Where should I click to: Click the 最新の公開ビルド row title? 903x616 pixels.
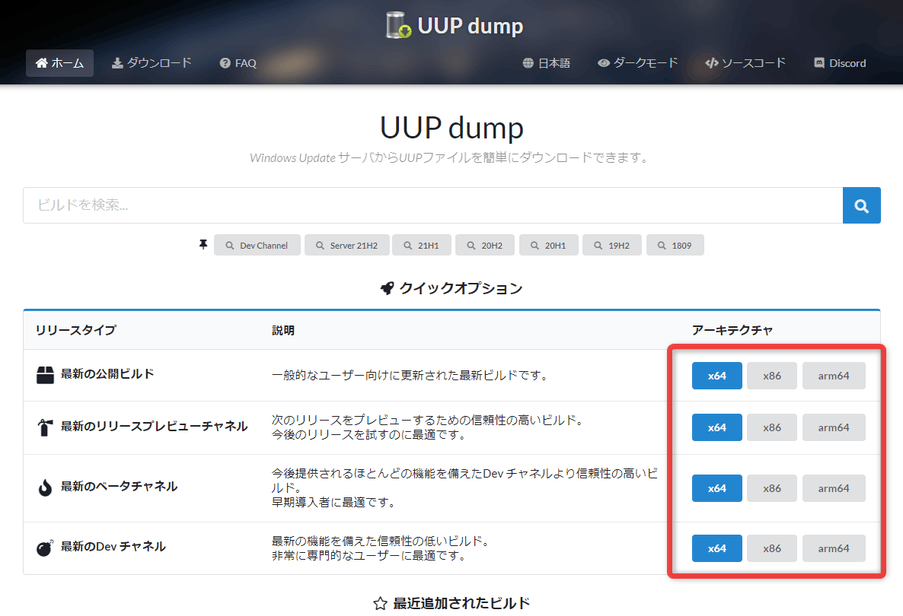point(108,374)
